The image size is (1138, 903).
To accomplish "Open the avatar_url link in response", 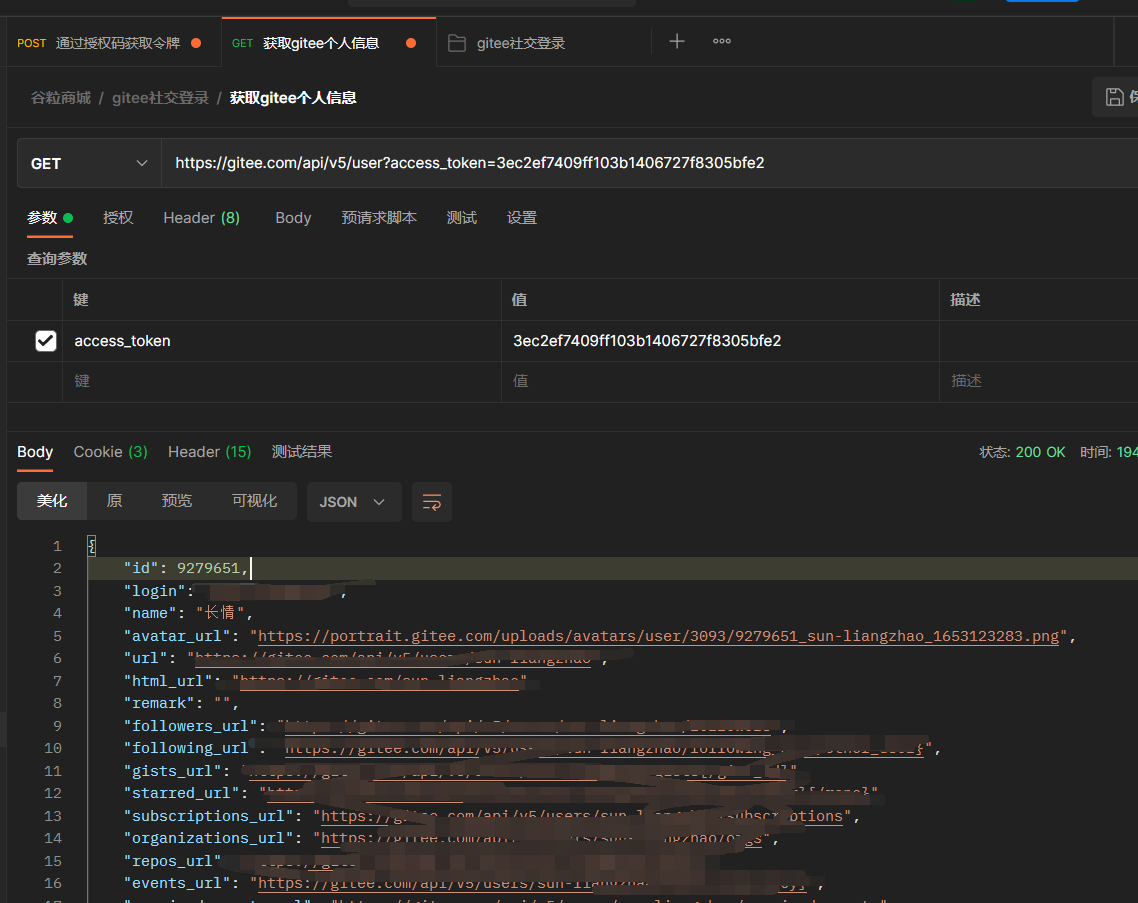I will pos(658,636).
